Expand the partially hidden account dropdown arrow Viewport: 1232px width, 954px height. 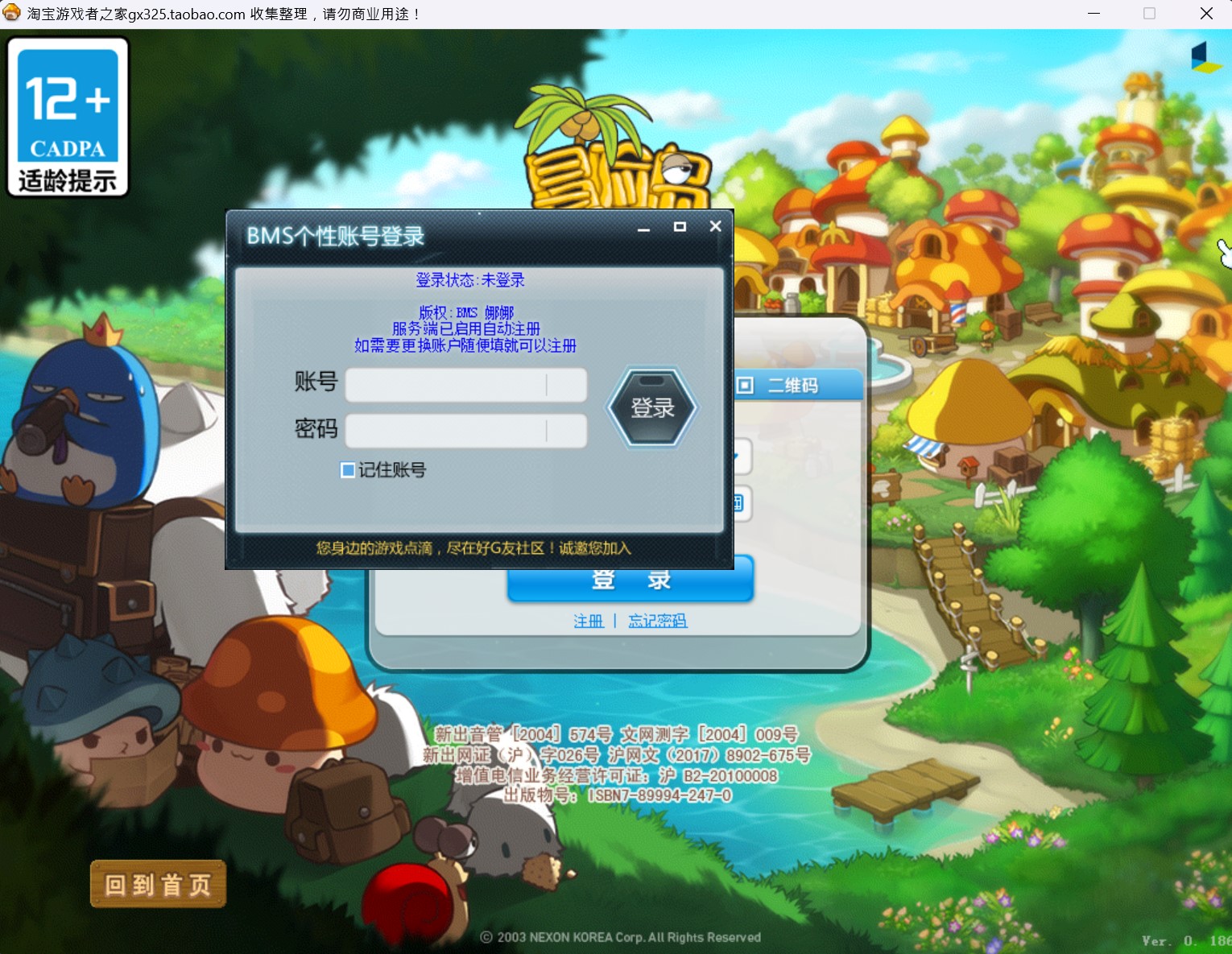tap(742, 456)
